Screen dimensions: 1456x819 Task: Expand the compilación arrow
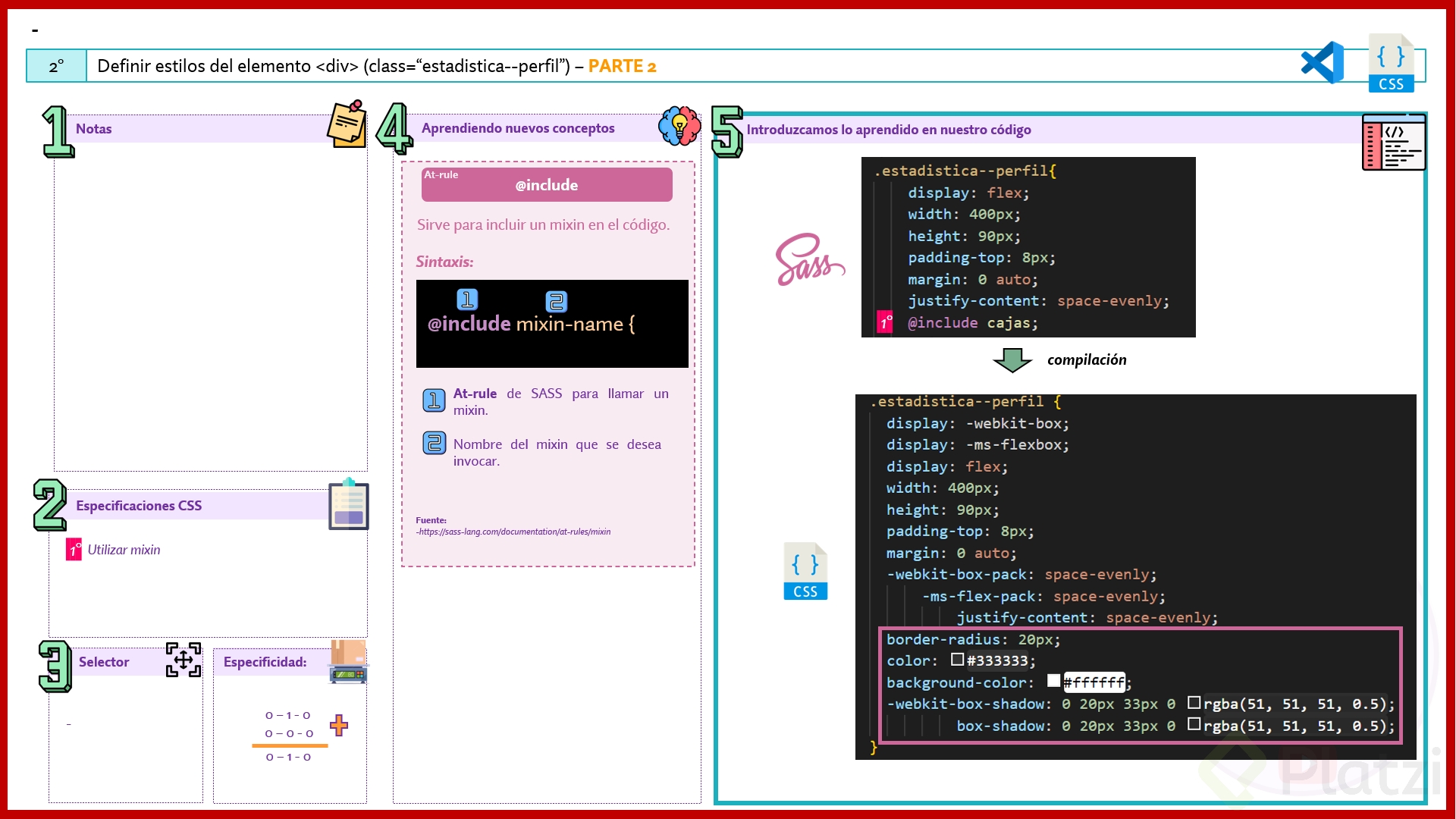coord(1013,359)
